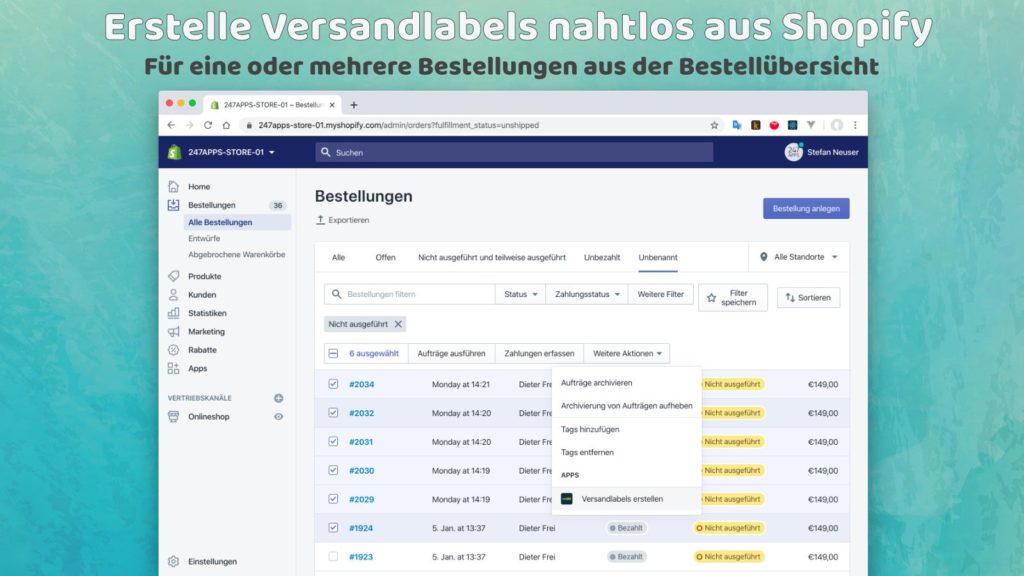
Task: Click the Filter speichern button
Action: tap(733, 298)
